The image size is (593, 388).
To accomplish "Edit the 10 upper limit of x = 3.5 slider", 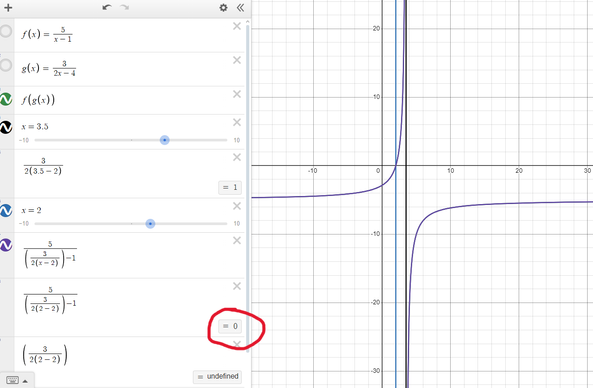I will click(x=237, y=140).
